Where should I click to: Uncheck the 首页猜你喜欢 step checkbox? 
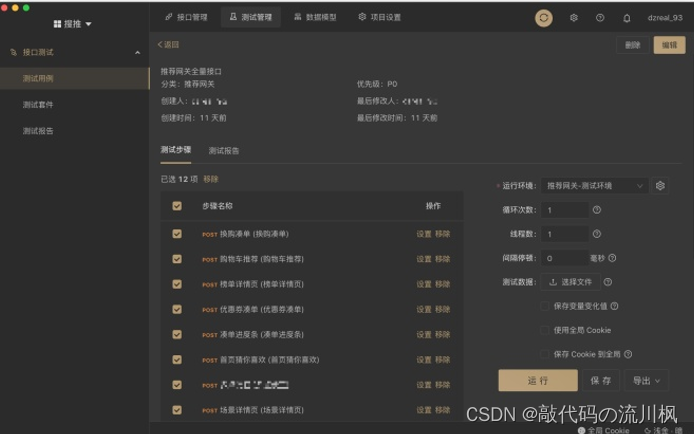[x=177, y=360]
